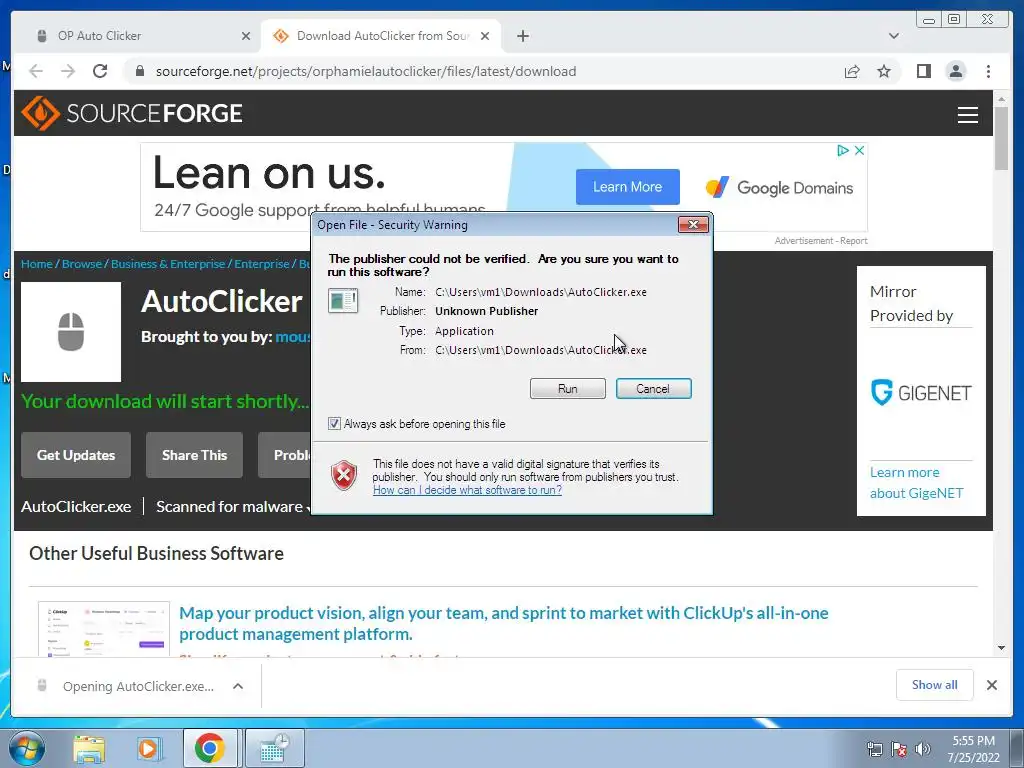Viewport: 1024px width, 768px height.
Task: Open the Browse breadcrumb link
Action: coord(82,264)
